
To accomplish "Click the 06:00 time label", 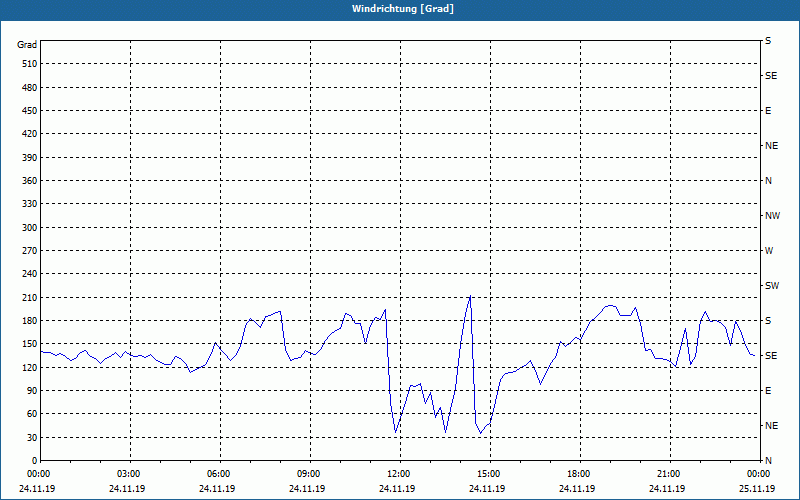I will [219, 474].
